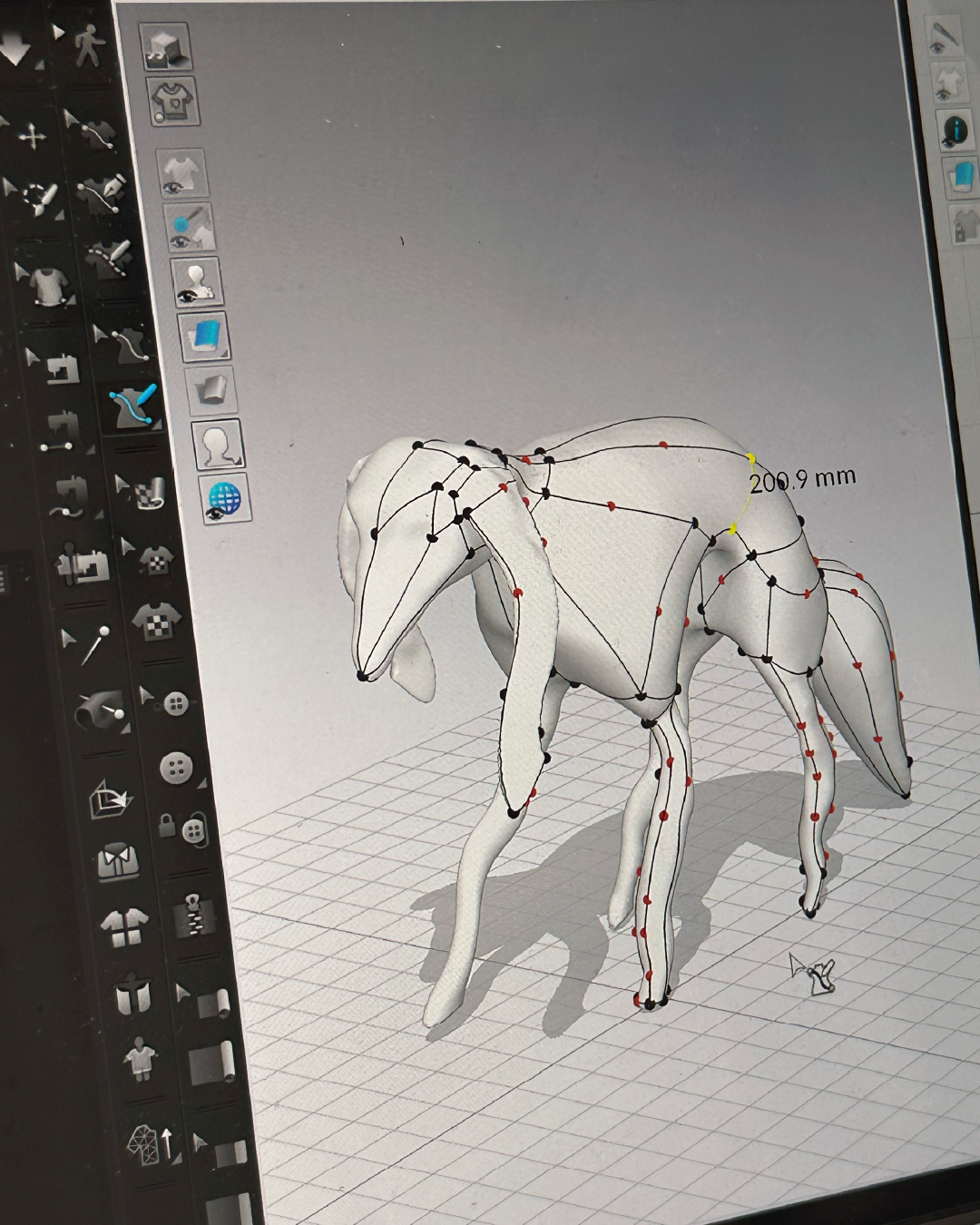Select the tack-on-avatar pin tool
980x1225 pixels.
[100, 712]
